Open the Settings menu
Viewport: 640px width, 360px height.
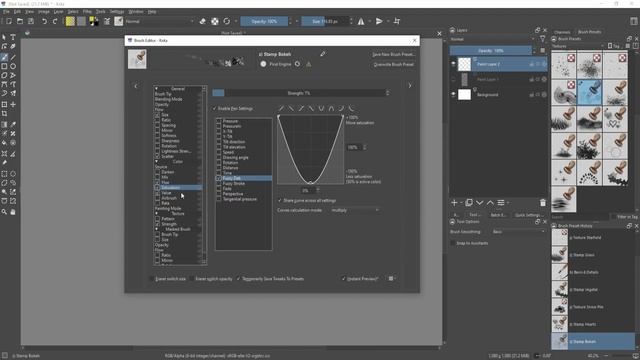(x=117, y=12)
